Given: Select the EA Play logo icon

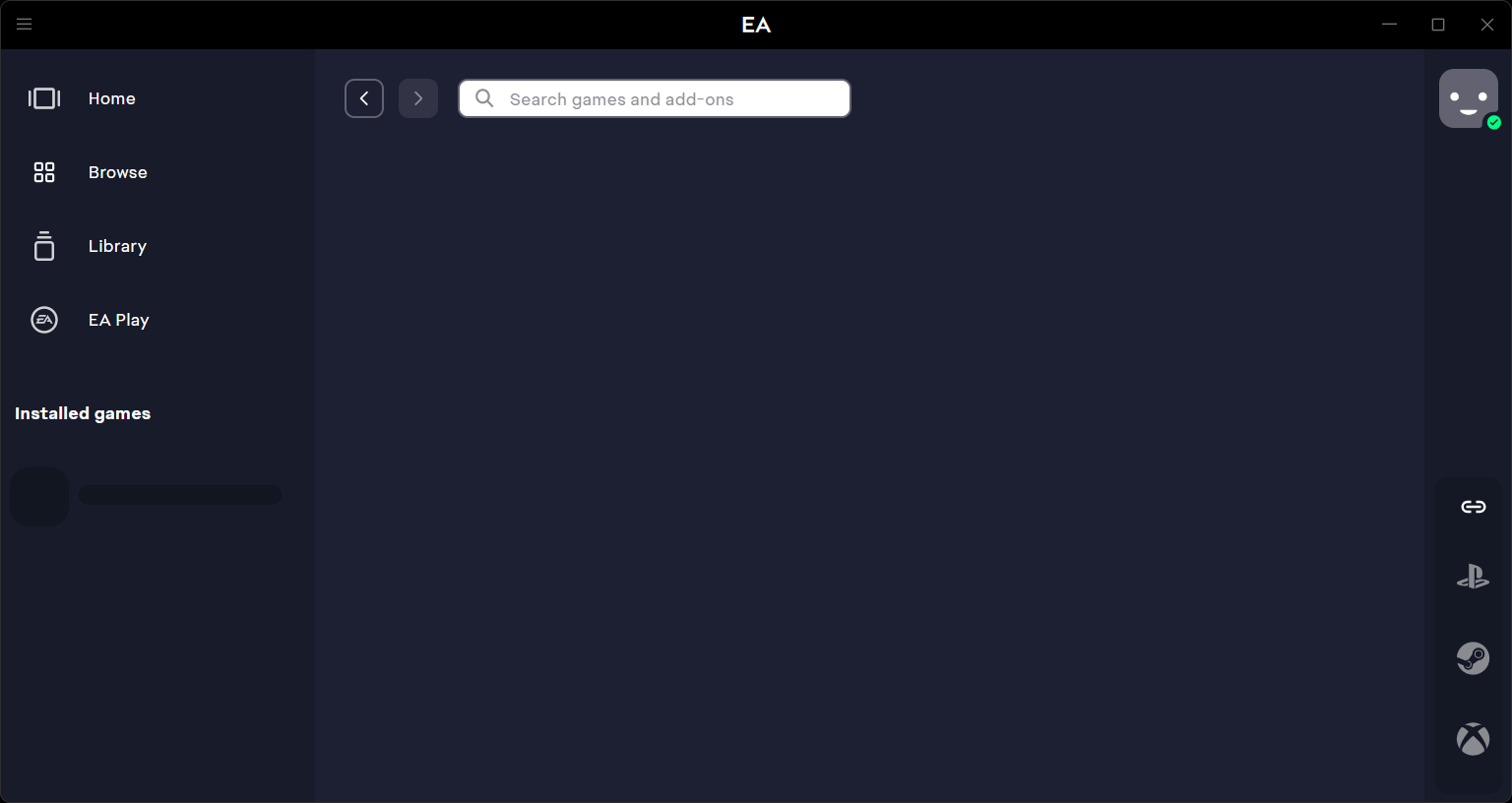Looking at the screenshot, I should click(x=43, y=319).
